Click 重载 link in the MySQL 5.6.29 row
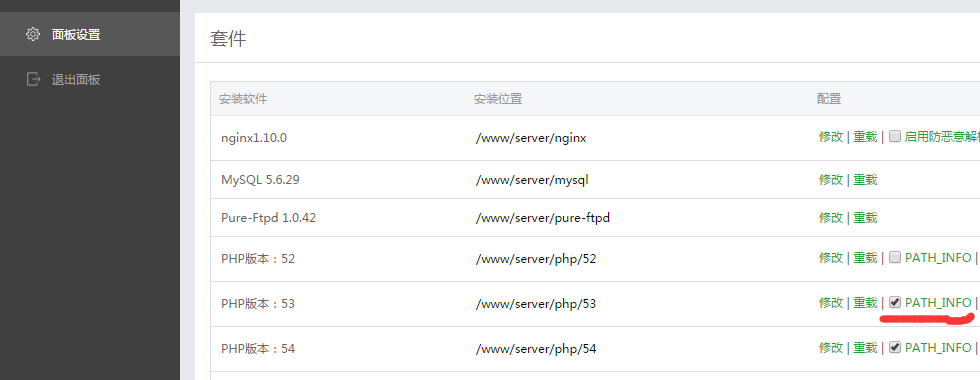980x380 pixels. pyautogui.click(x=866, y=180)
